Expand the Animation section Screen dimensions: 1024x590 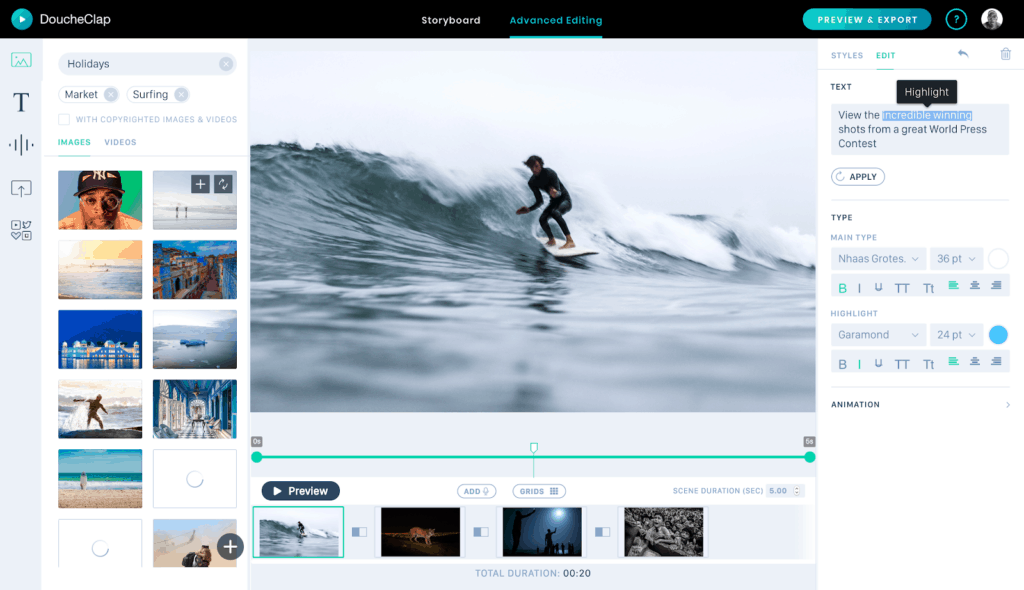point(920,404)
